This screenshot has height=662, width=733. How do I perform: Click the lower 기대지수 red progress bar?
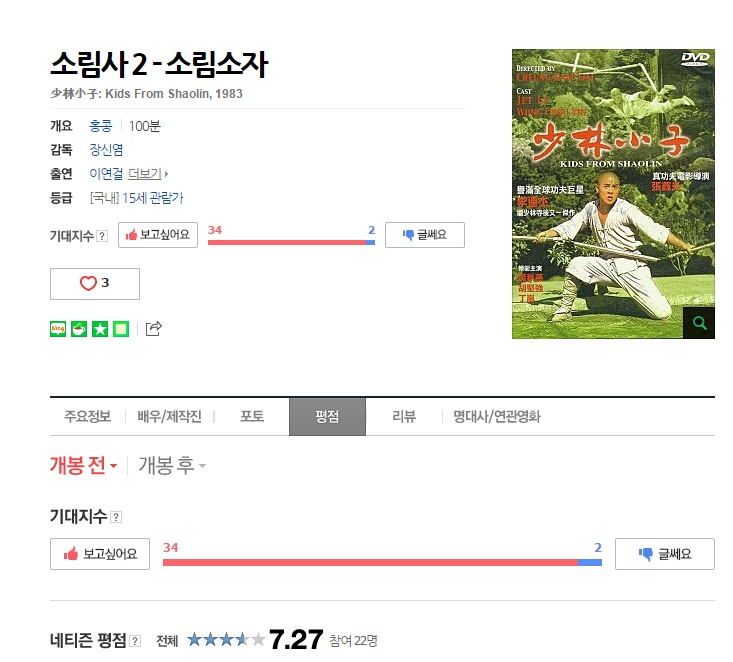pos(370,562)
